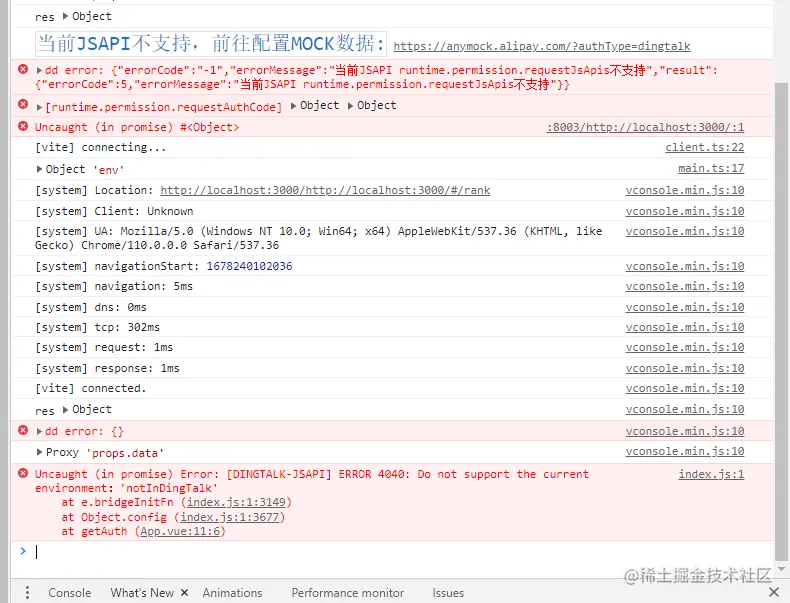Switch to the Animations tab
790x603 pixels.
tap(232, 593)
